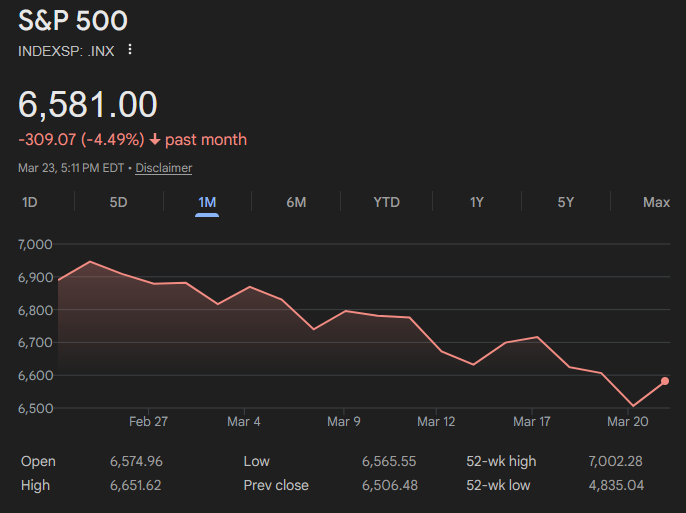Click the INDEXSP: .INX ticker text
This screenshot has height=513, width=686.
tap(65, 50)
